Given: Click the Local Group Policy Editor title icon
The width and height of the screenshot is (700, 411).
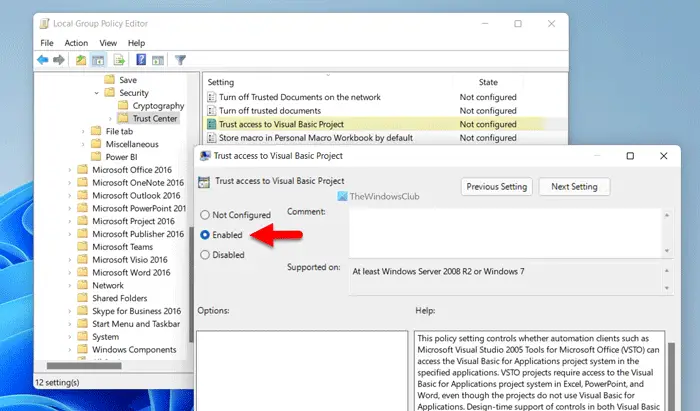Looking at the screenshot, I should (x=44, y=24).
